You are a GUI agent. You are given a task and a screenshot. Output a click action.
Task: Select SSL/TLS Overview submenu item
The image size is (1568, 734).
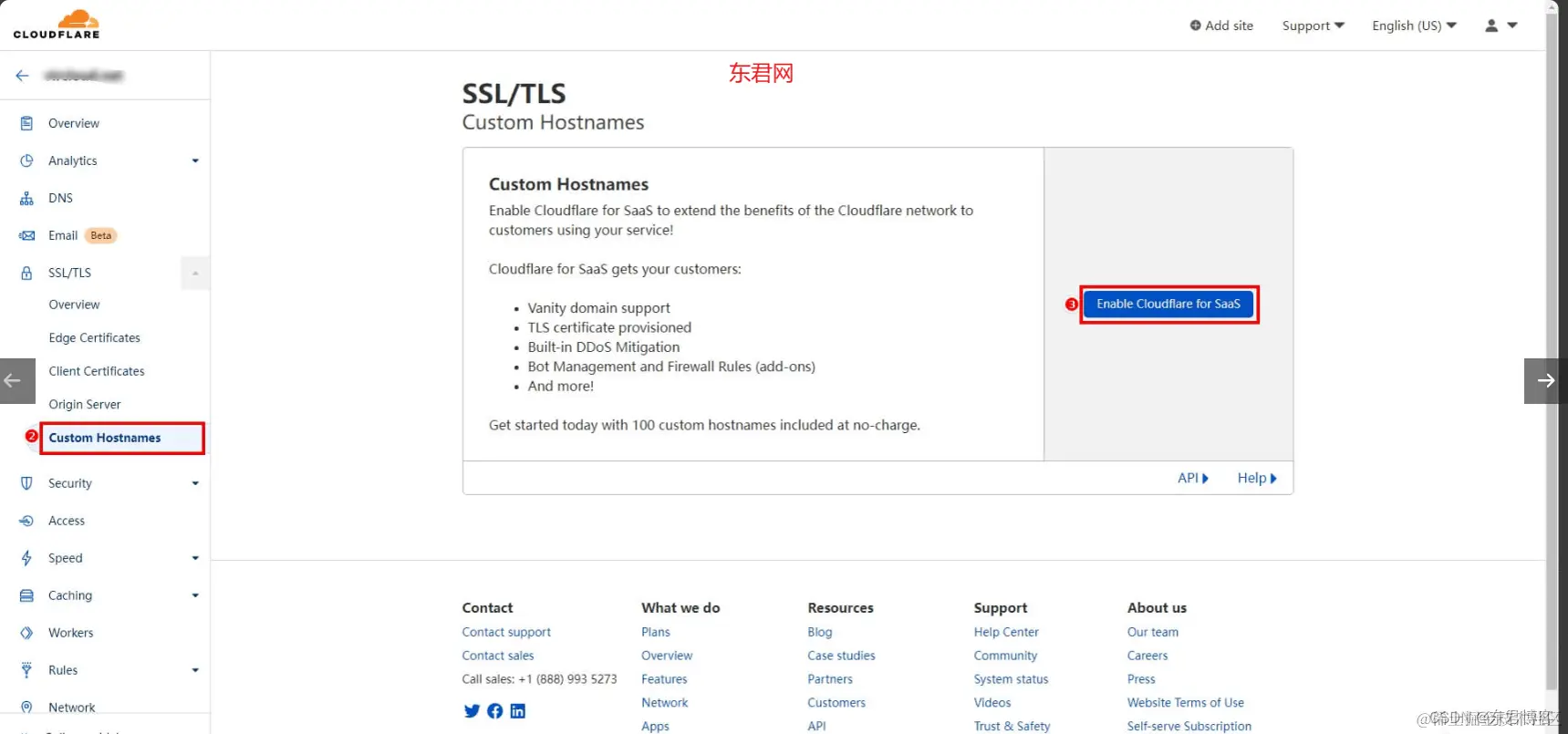[x=74, y=305]
